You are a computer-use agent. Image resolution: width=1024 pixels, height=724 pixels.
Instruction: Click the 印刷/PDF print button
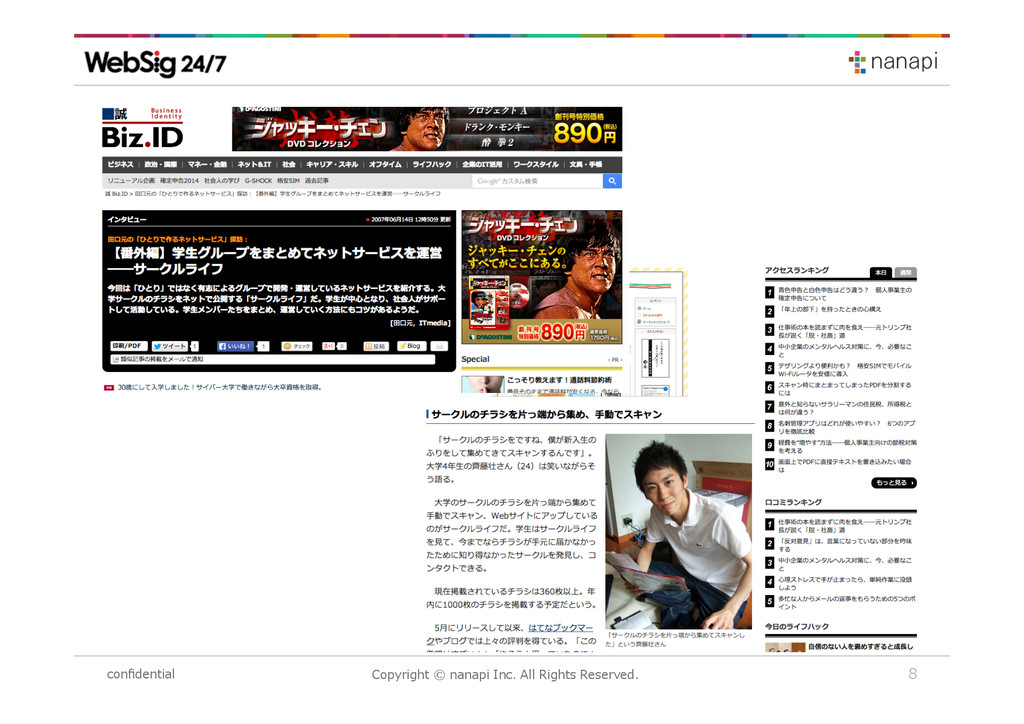[128, 346]
